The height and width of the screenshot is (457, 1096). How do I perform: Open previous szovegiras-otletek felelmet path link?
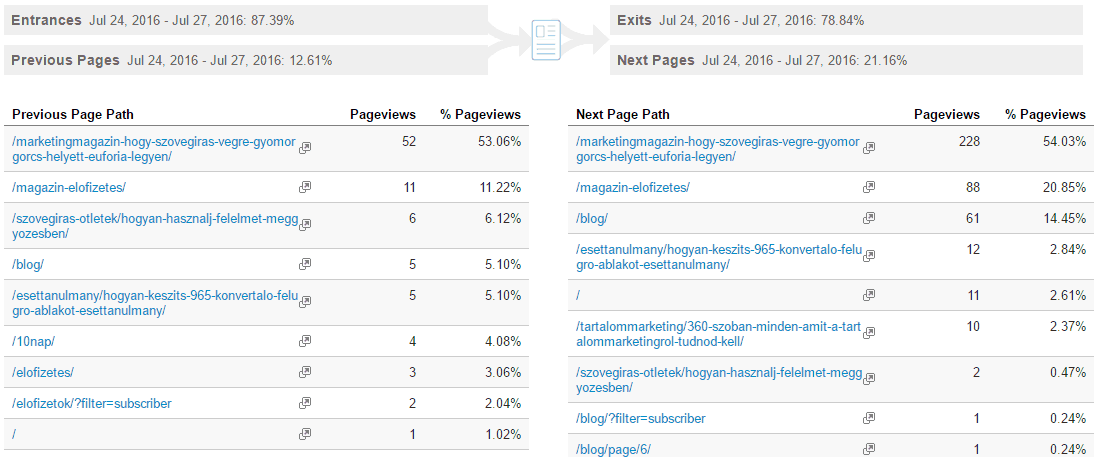coord(155,226)
